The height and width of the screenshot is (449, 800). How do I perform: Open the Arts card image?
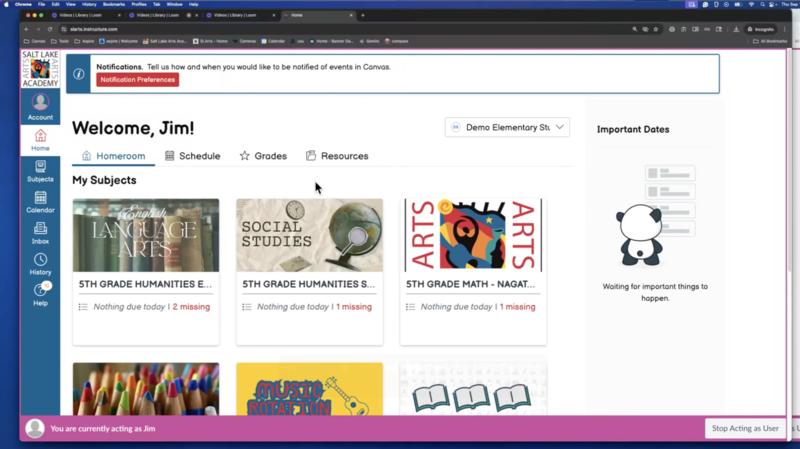[473, 235]
